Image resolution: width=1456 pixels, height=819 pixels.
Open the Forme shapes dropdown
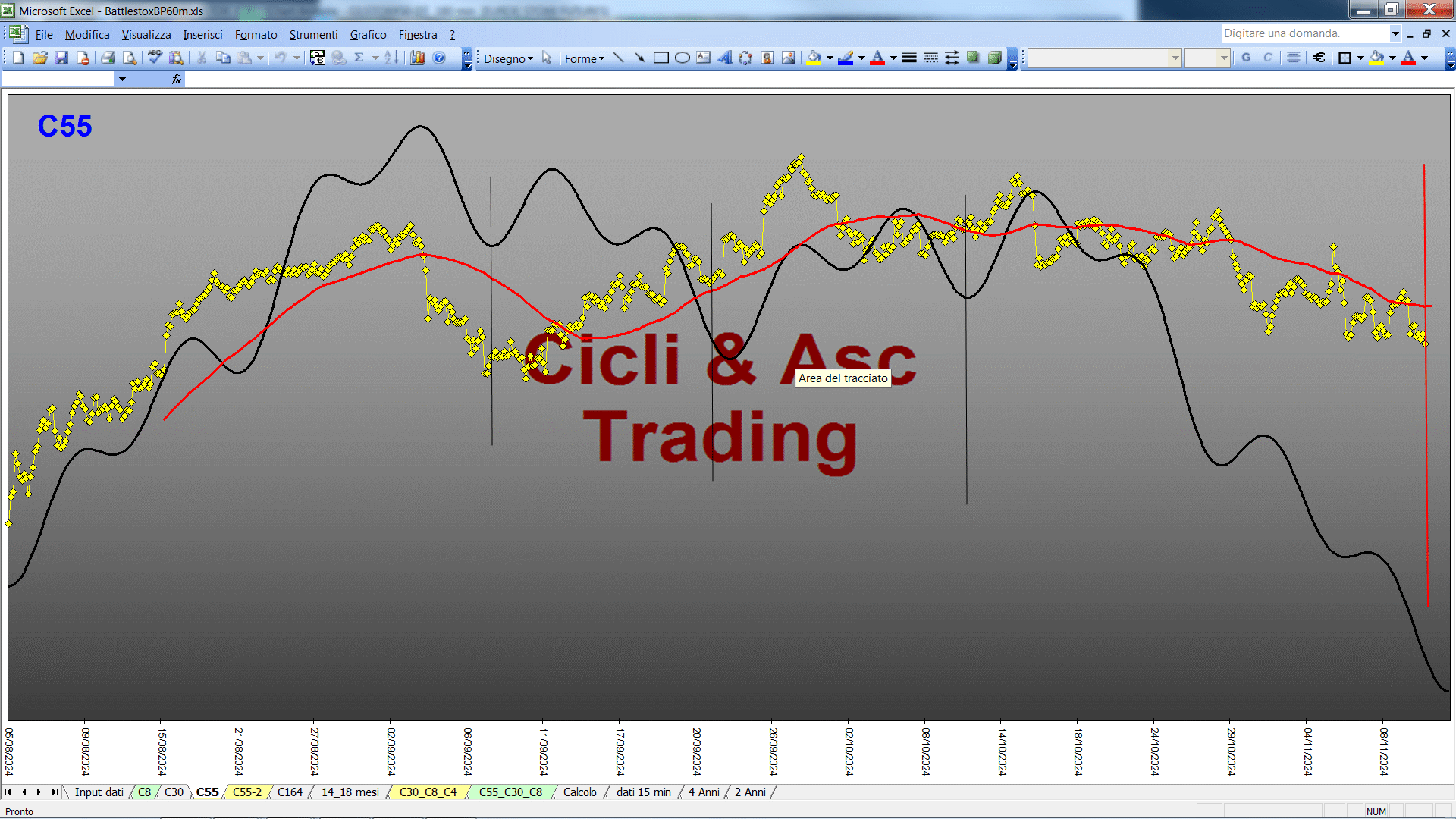pos(584,58)
